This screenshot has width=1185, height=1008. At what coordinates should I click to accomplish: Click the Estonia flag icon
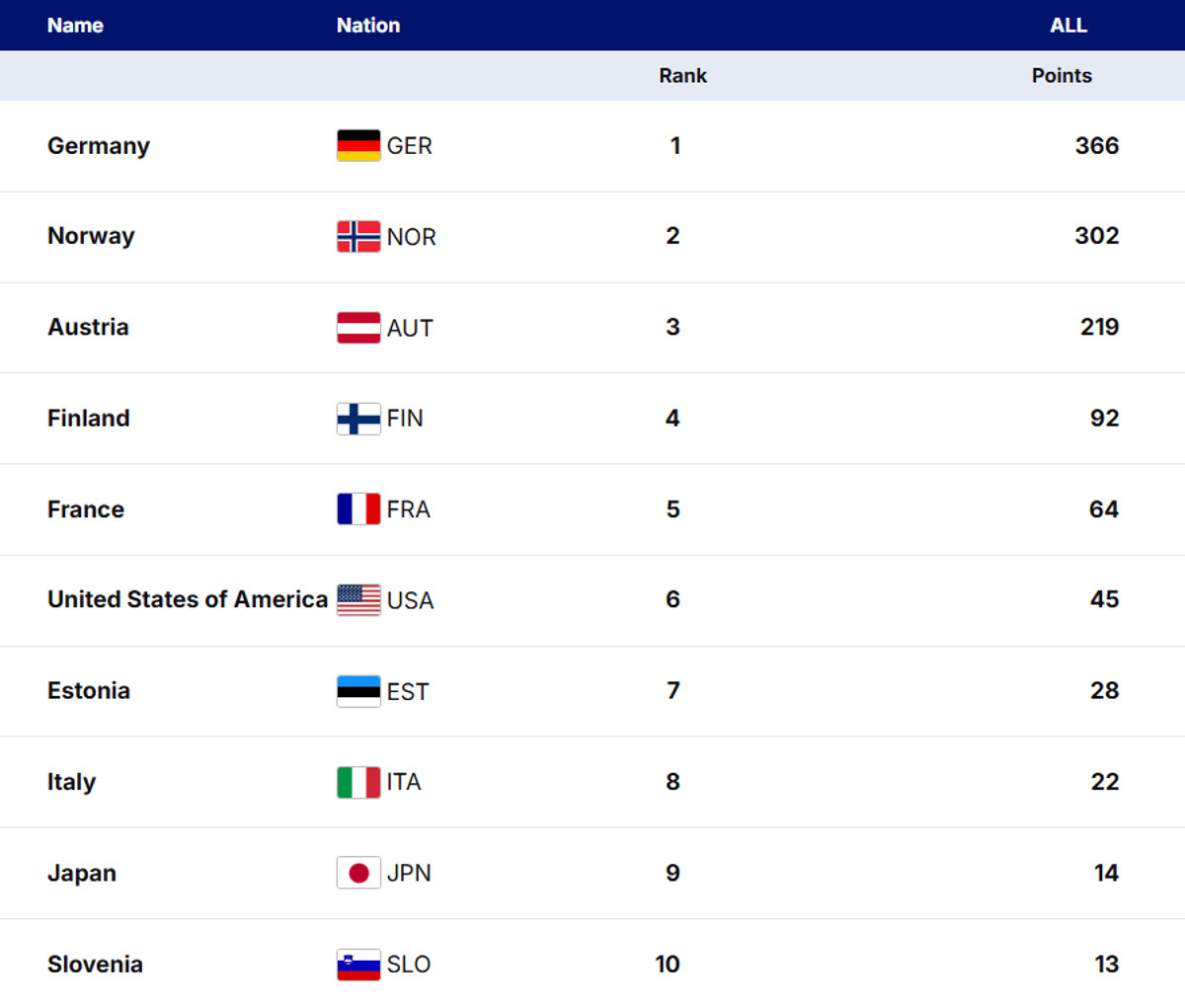[358, 691]
